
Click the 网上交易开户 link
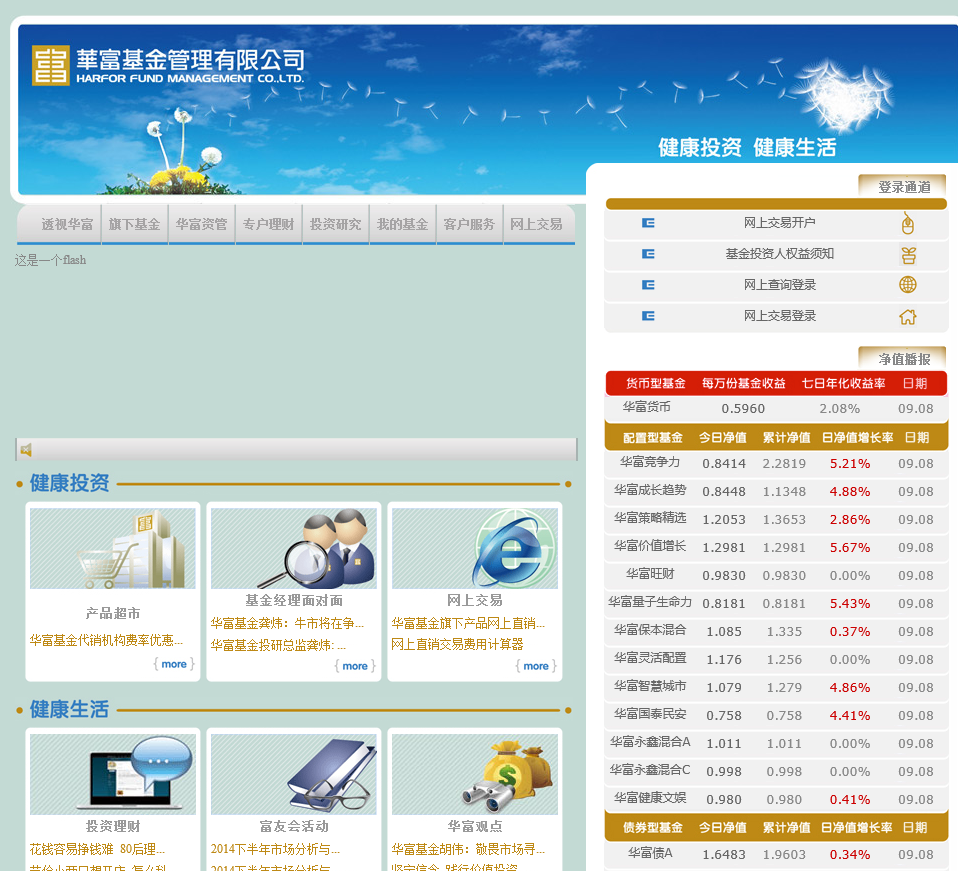780,223
